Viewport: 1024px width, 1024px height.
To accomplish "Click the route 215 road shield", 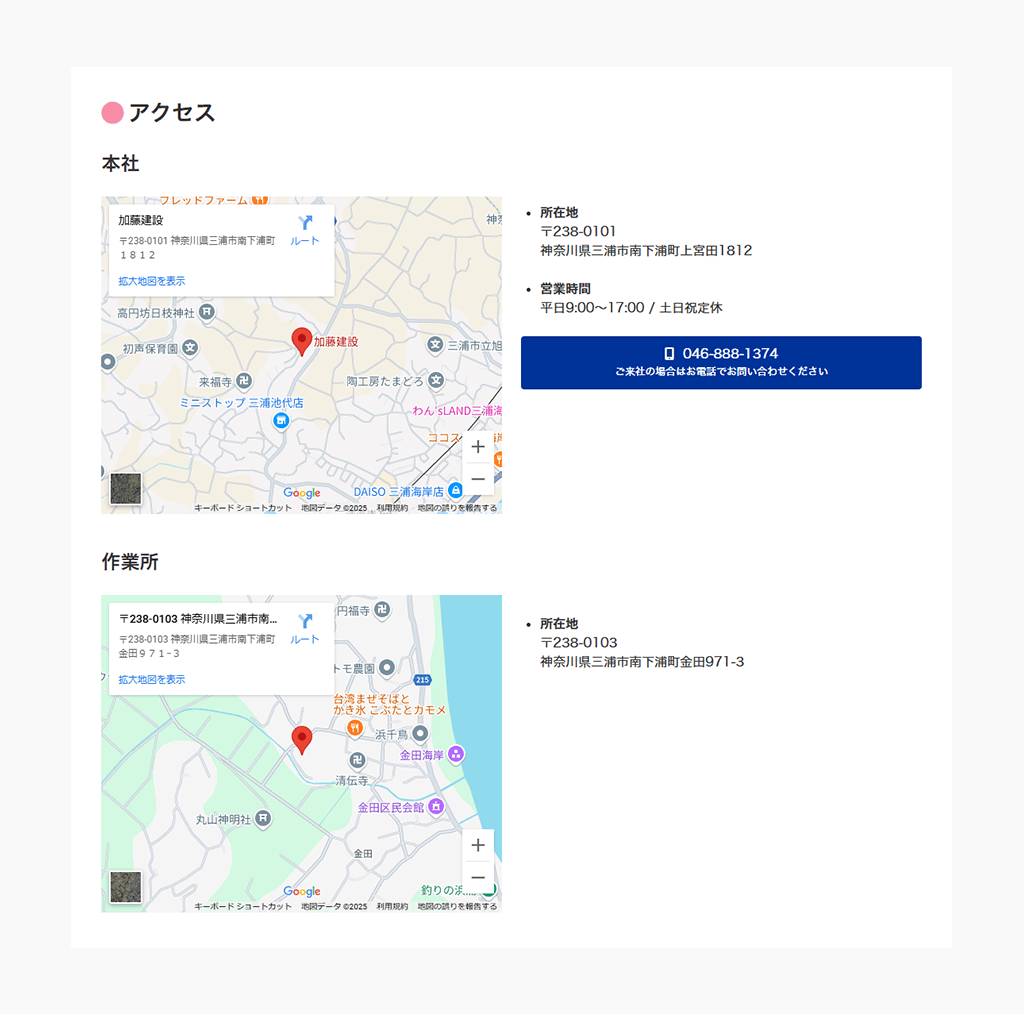I will (x=423, y=680).
